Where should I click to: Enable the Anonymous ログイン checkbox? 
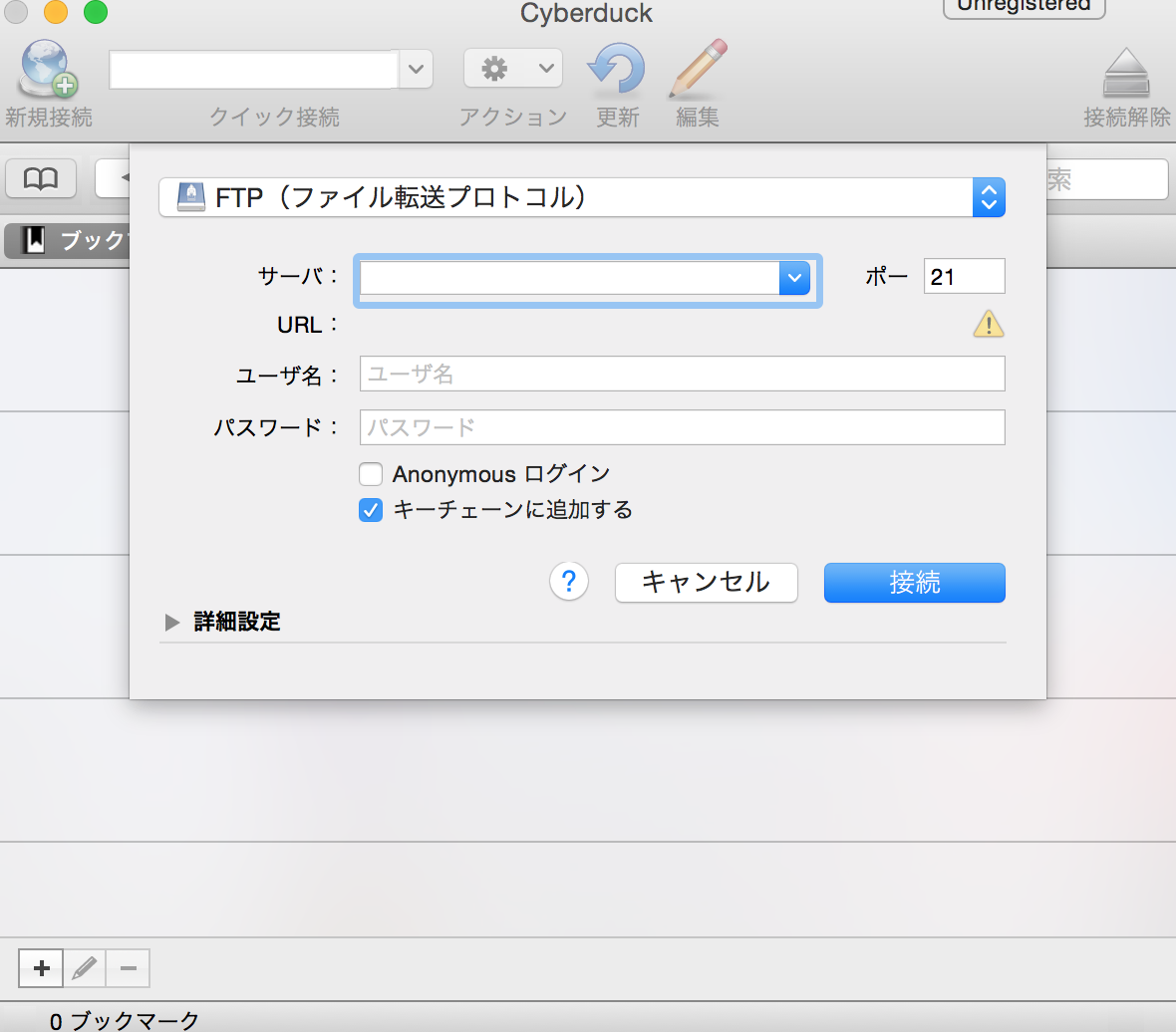click(x=371, y=474)
